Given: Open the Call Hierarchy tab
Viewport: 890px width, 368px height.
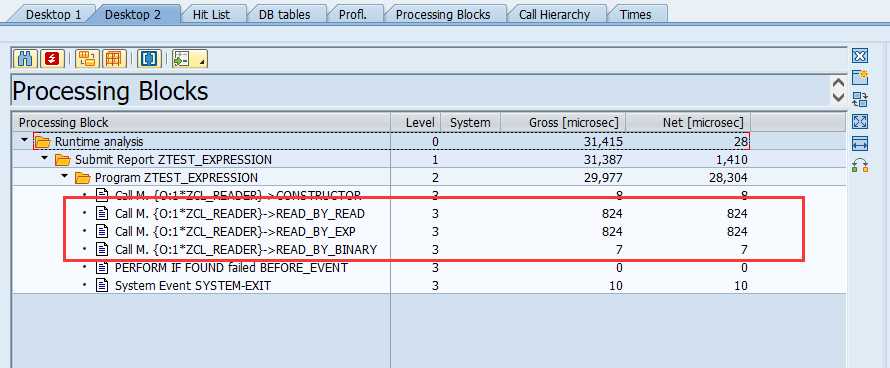Looking at the screenshot, I should 554,15.
